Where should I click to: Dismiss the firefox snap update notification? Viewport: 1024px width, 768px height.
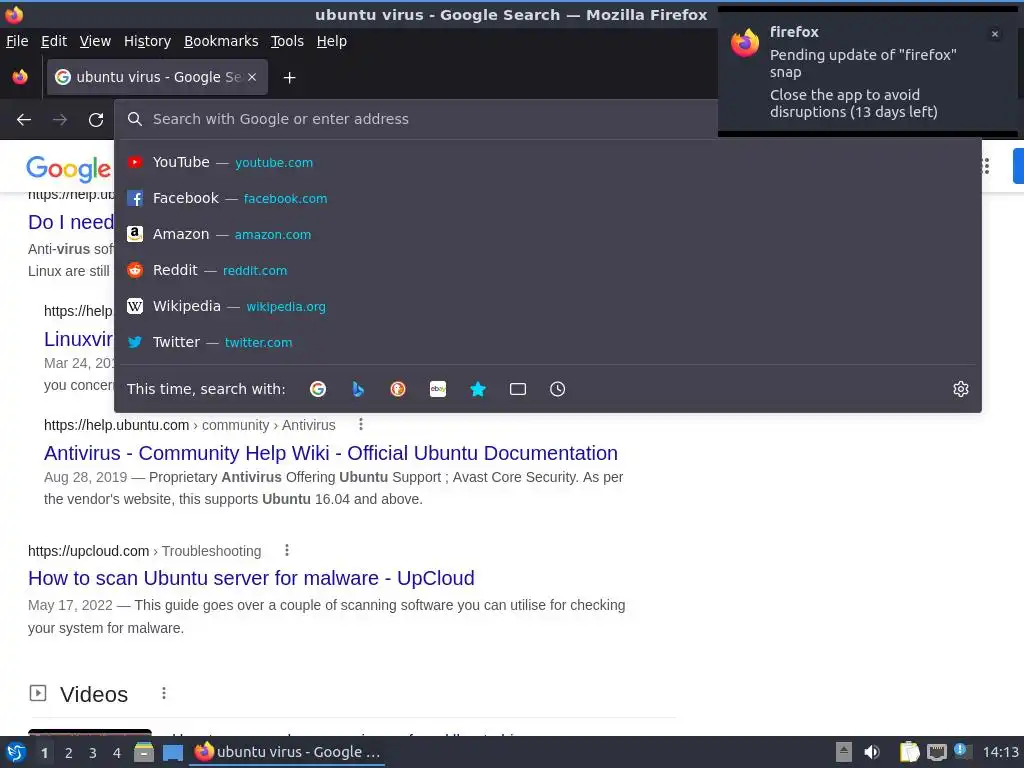click(995, 34)
